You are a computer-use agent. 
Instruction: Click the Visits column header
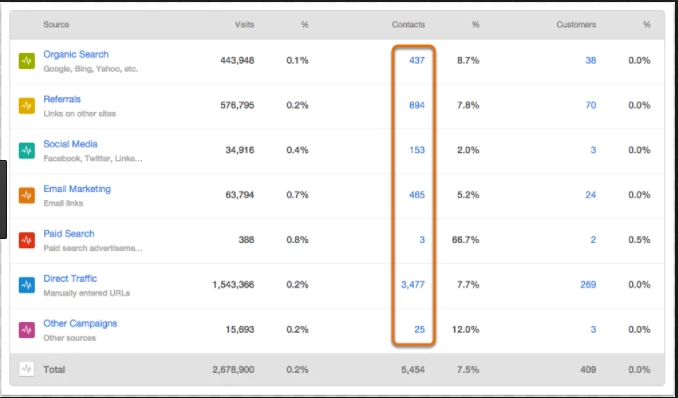click(x=244, y=25)
